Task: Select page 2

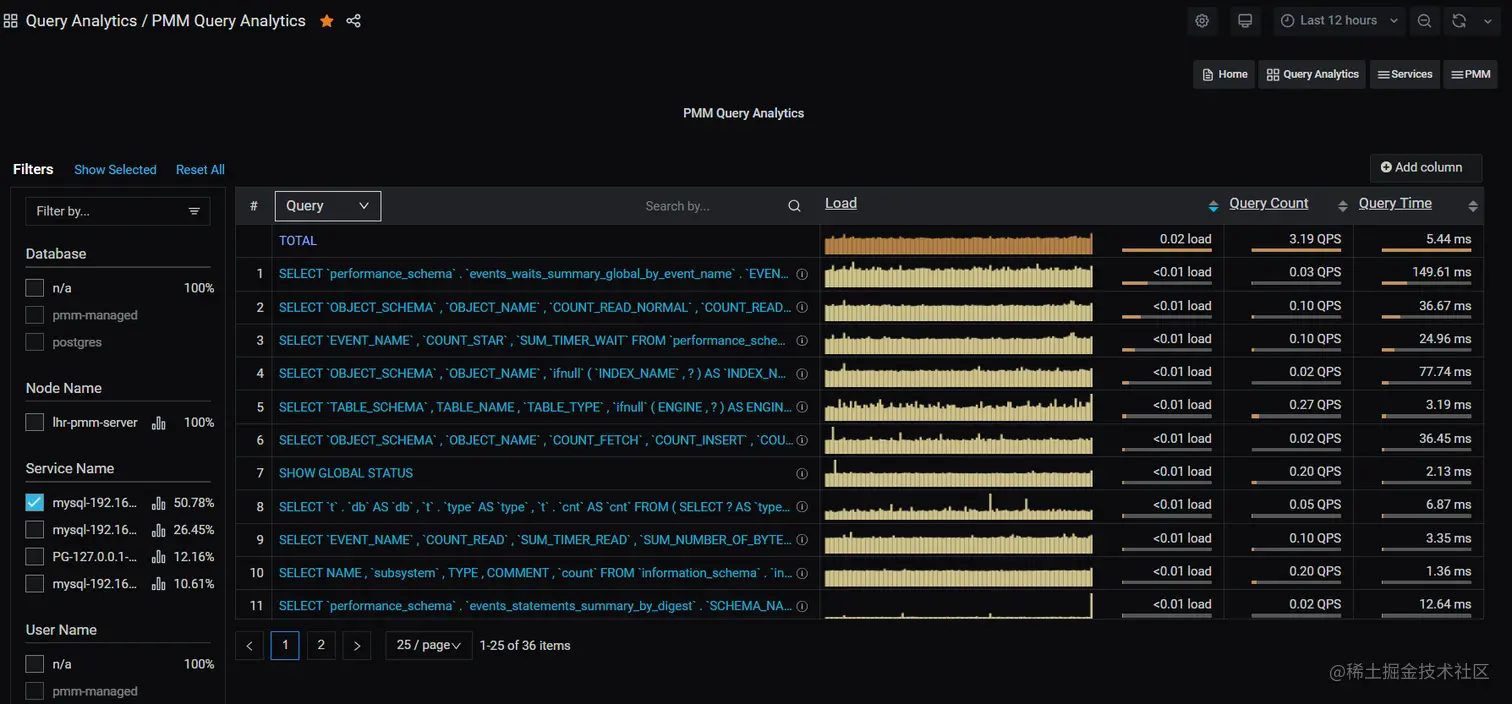Action: [x=321, y=645]
